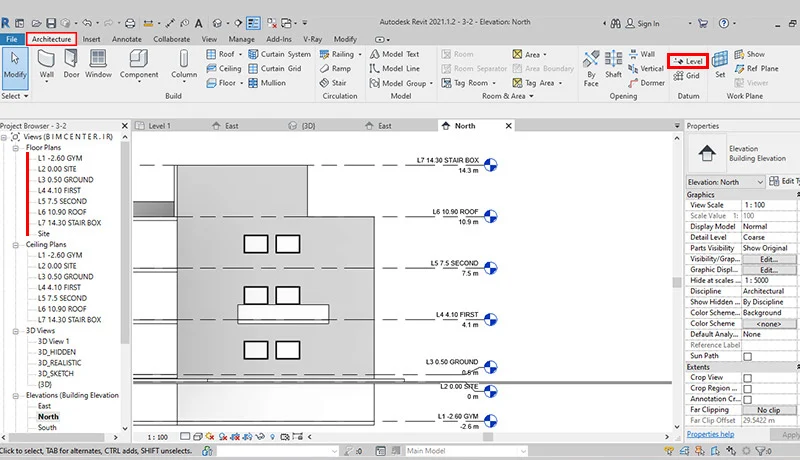Open the Properties help link
The image size is (800, 460).
(710, 435)
